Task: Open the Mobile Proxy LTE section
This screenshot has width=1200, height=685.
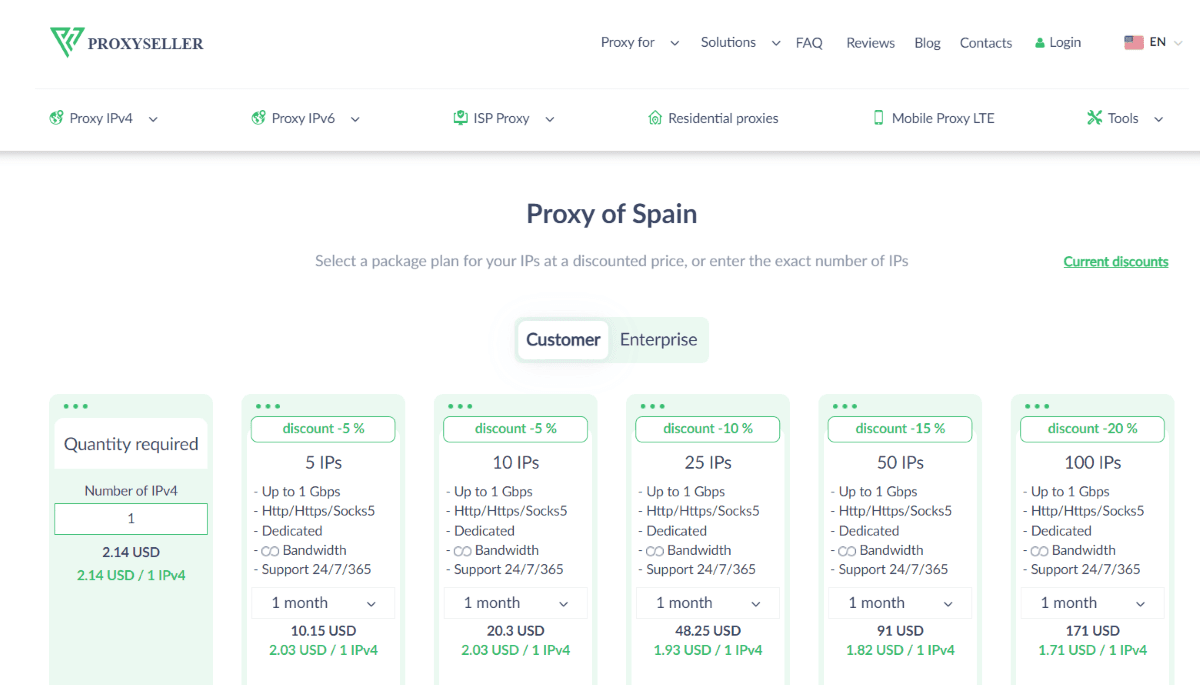Action: click(x=934, y=118)
